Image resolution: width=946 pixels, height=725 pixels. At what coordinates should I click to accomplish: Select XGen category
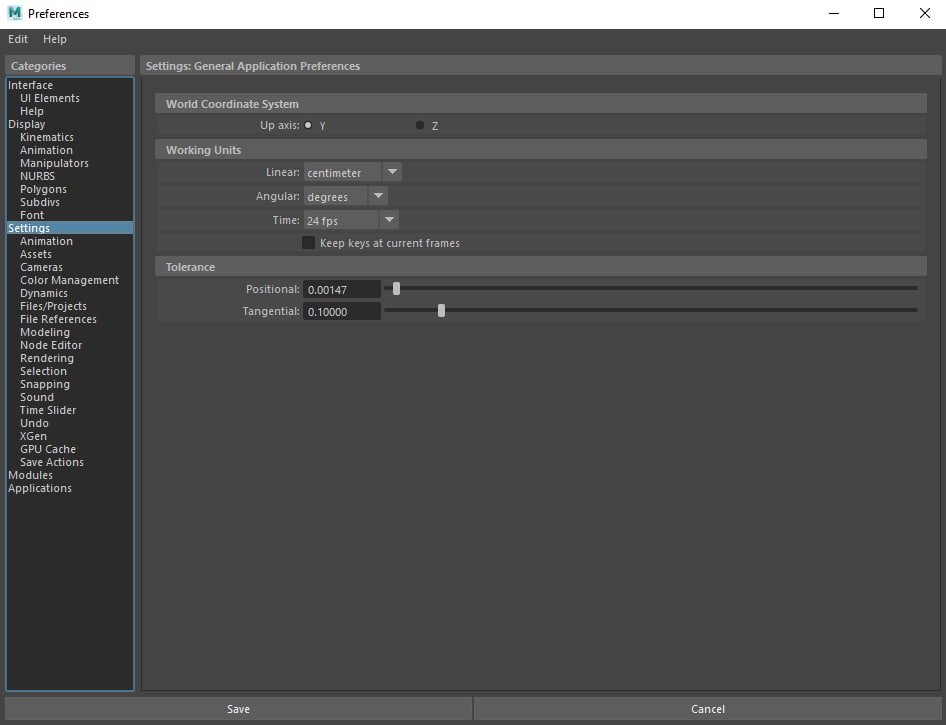point(33,436)
